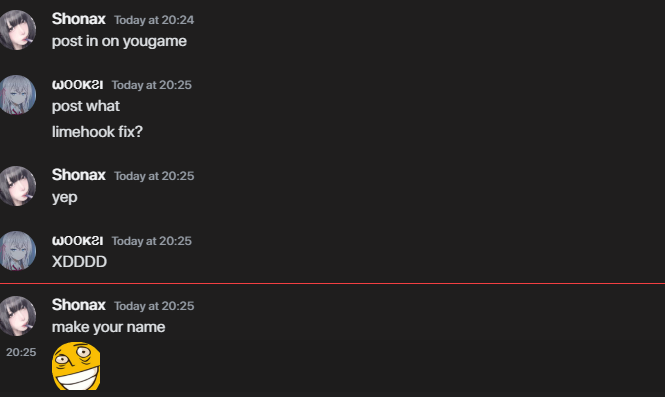This screenshot has width=665, height=397.
Task: Select the 'post in on yougame' message text
Action: 119,42
